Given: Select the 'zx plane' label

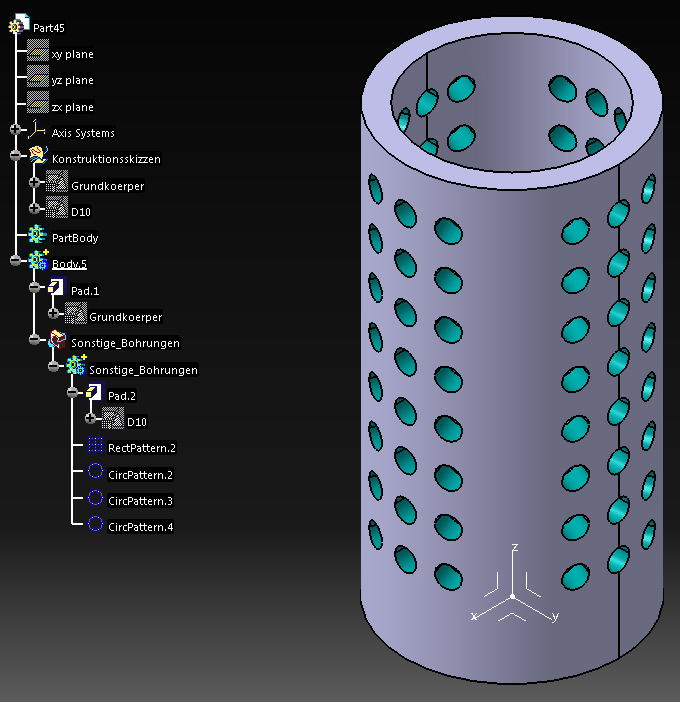Looking at the screenshot, I should (73, 107).
